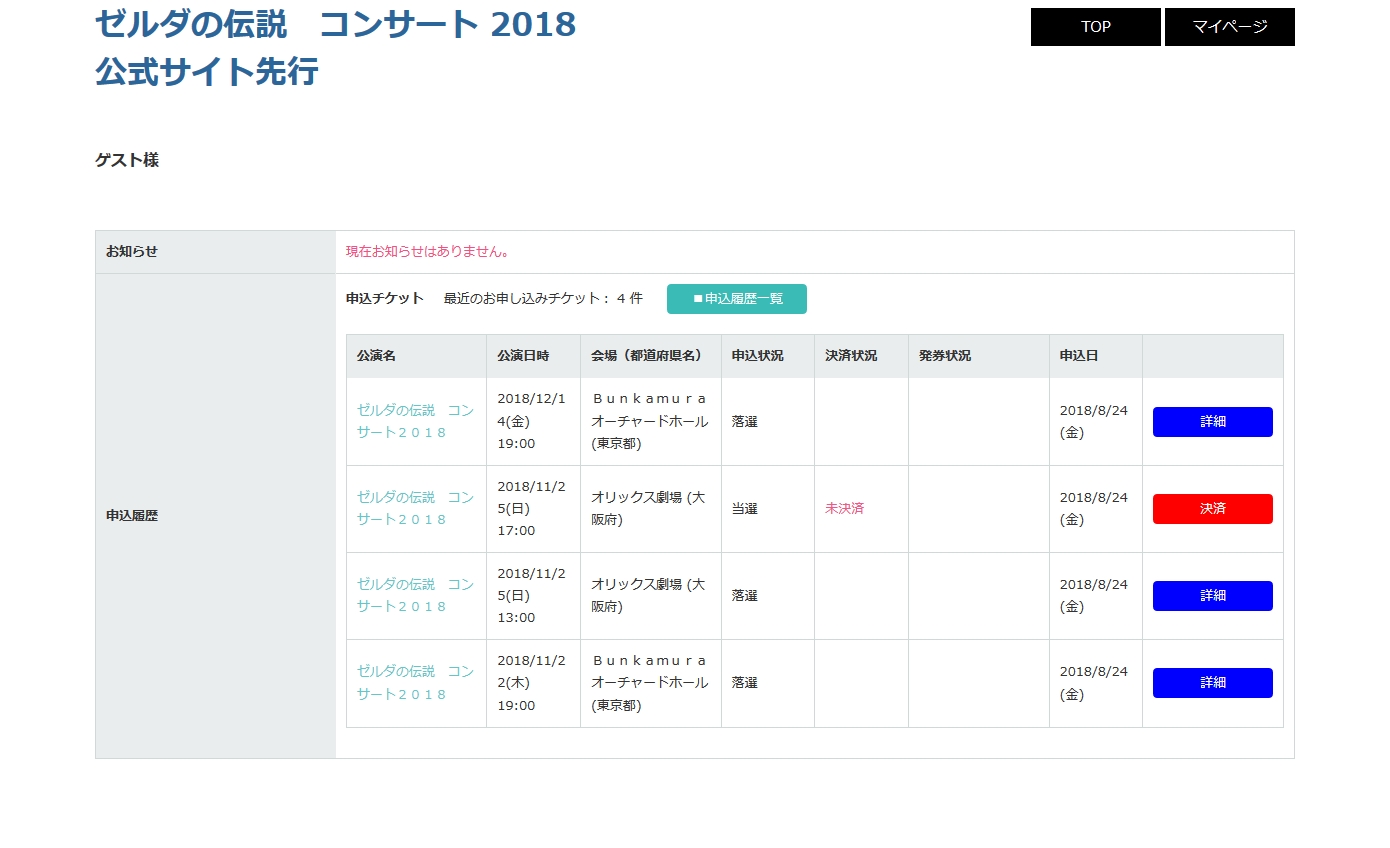Viewport: 1390px width, 848px height.
Task: Click 落選 status in the 13:00 Osaka row
Action: (x=744, y=595)
